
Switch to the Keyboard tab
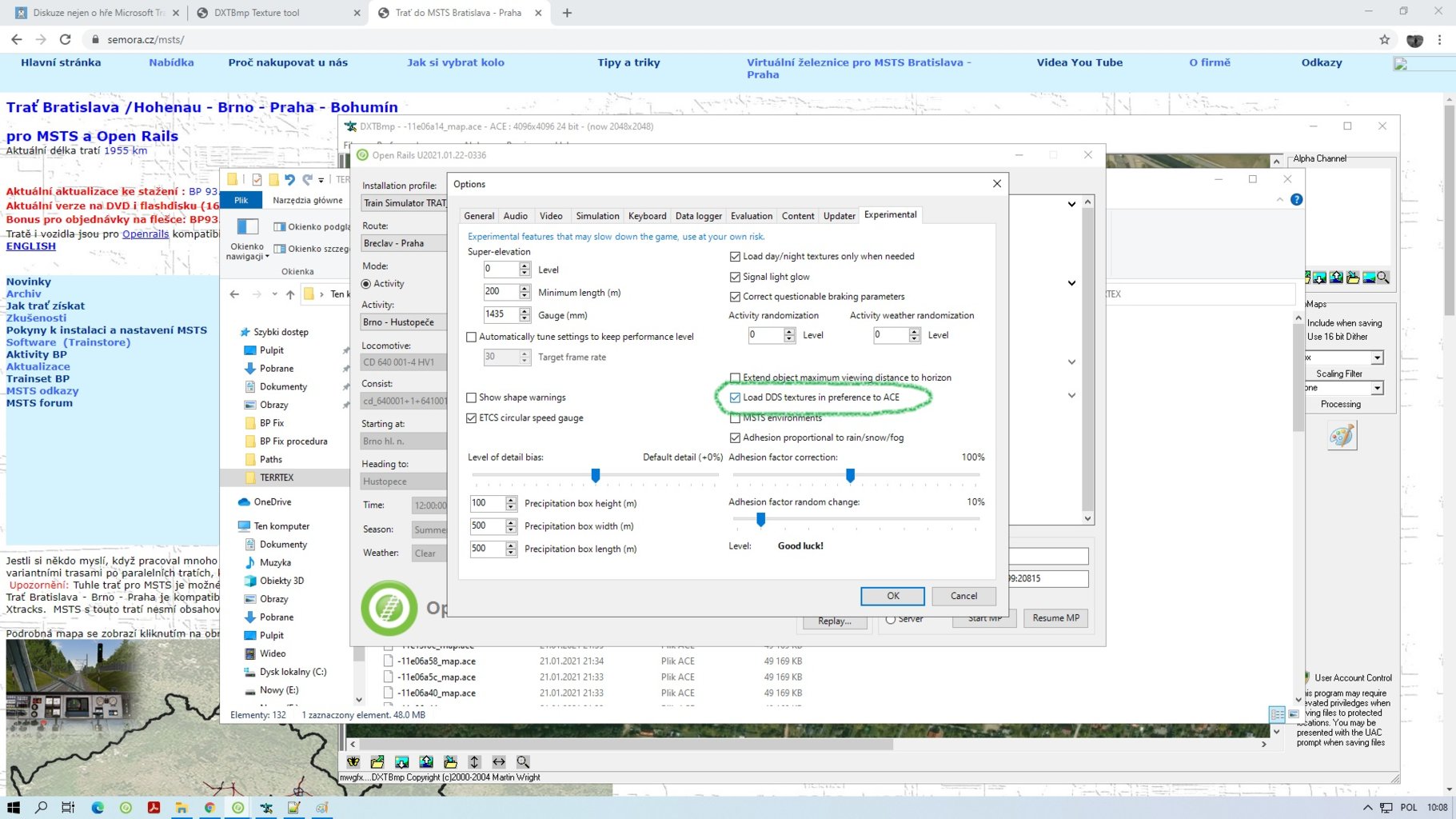(647, 216)
